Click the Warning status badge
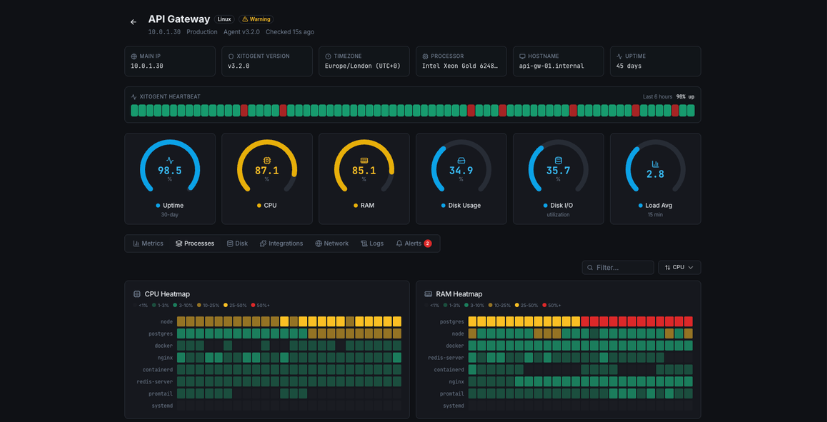This screenshot has height=422, width=827. tap(256, 19)
